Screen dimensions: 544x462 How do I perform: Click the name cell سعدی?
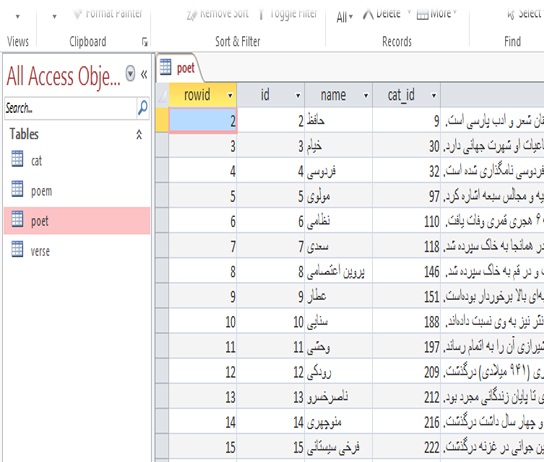339,246
